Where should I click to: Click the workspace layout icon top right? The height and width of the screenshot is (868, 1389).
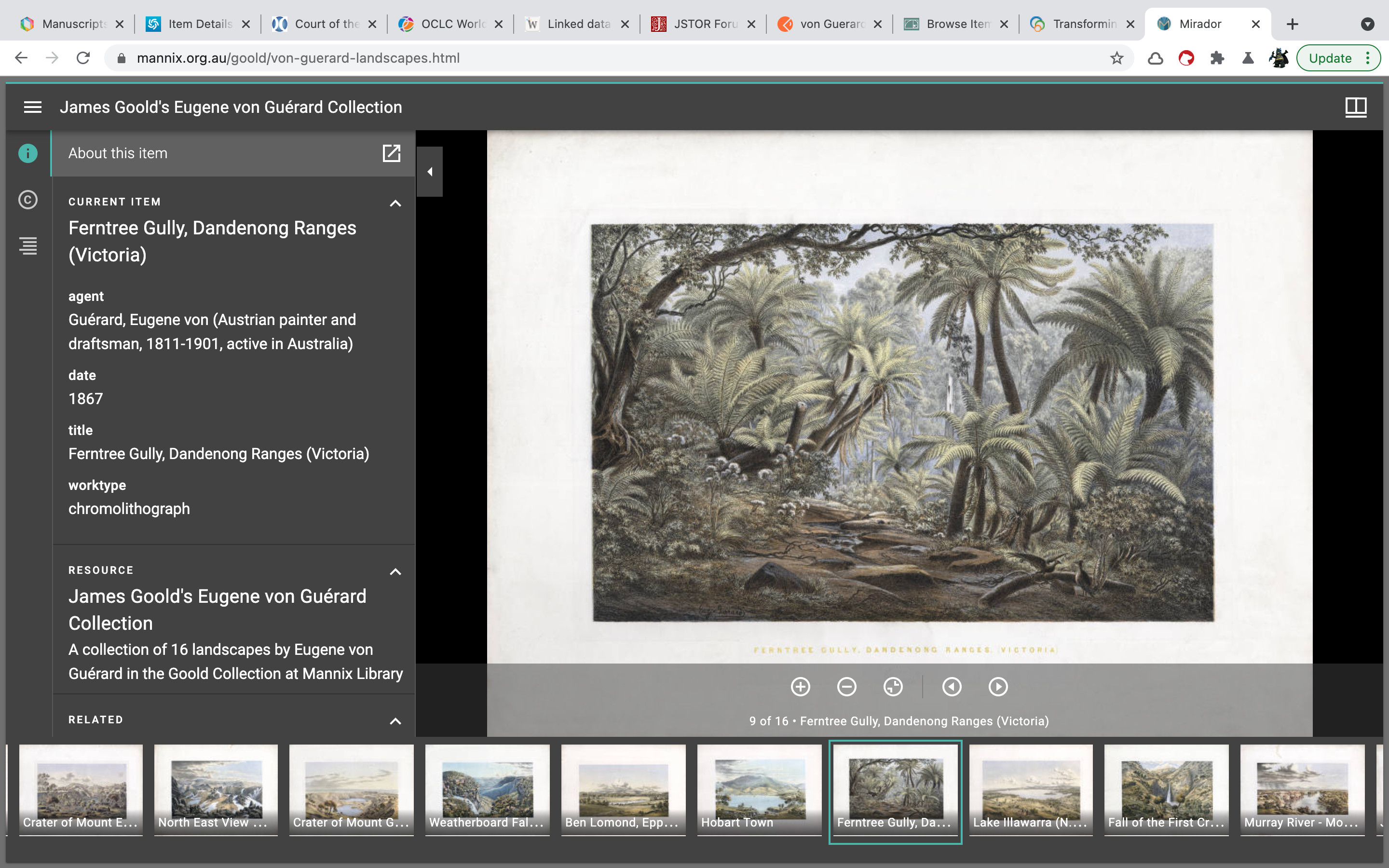(x=1356, y=108)
